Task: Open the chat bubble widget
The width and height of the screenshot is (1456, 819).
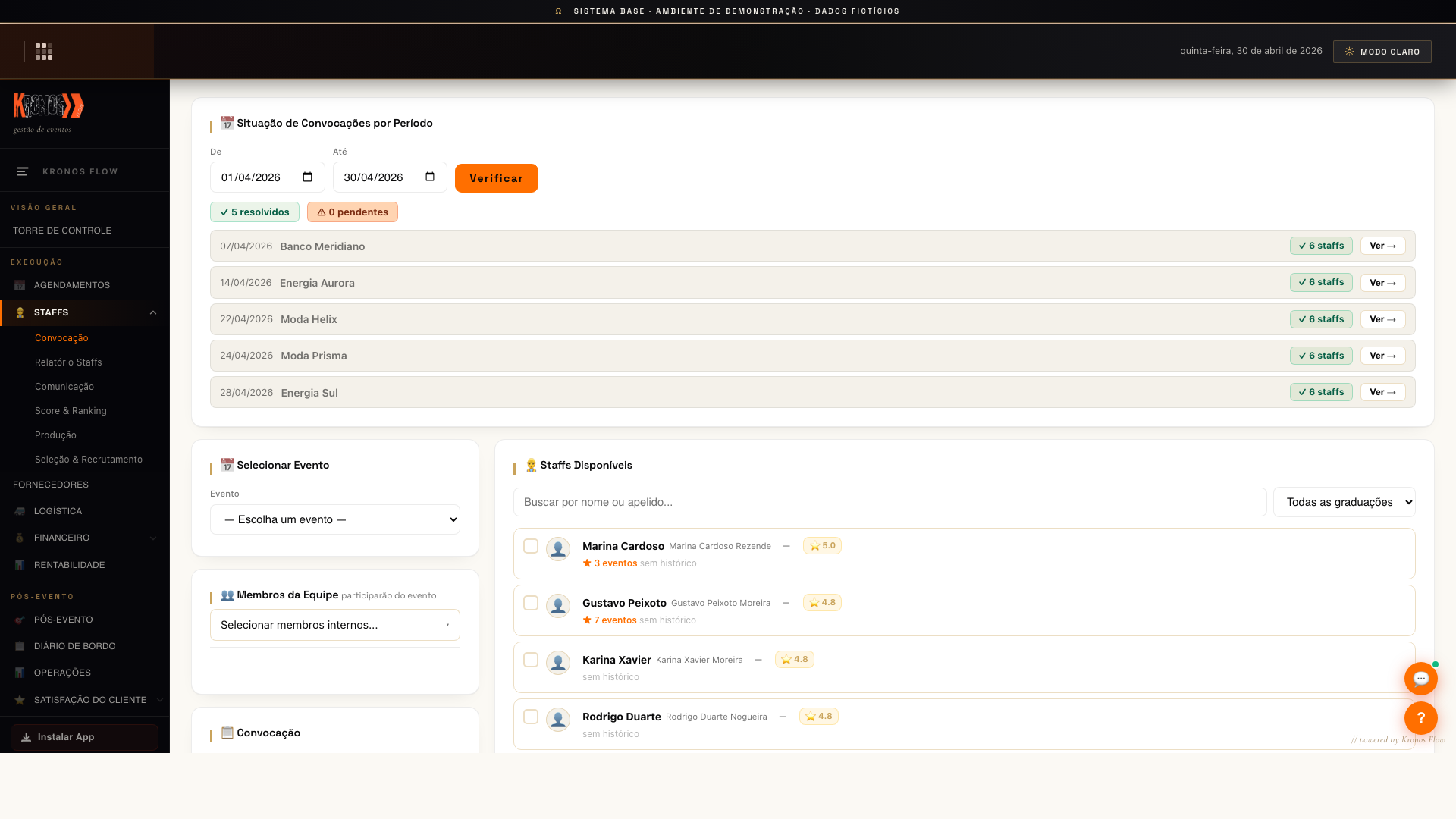Action: coord(1420,679)
